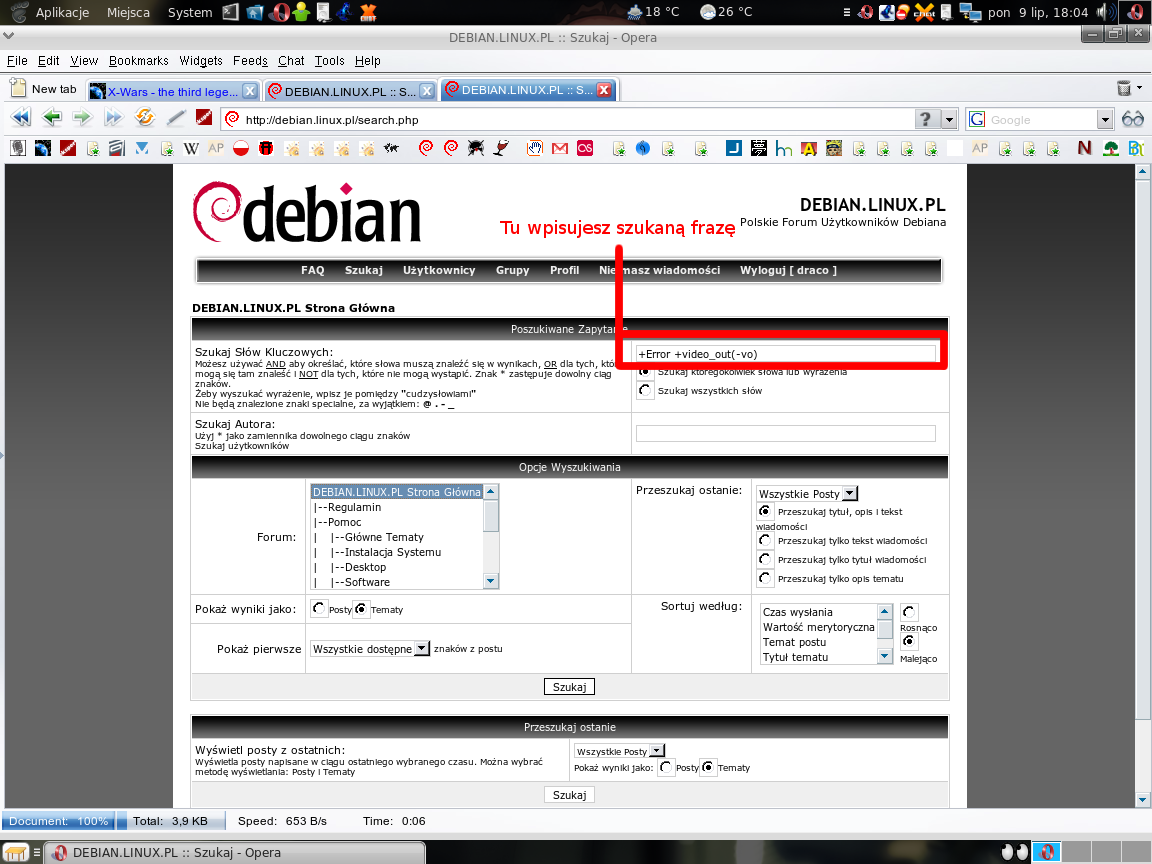Open the Feeds menu

(251, 61)
